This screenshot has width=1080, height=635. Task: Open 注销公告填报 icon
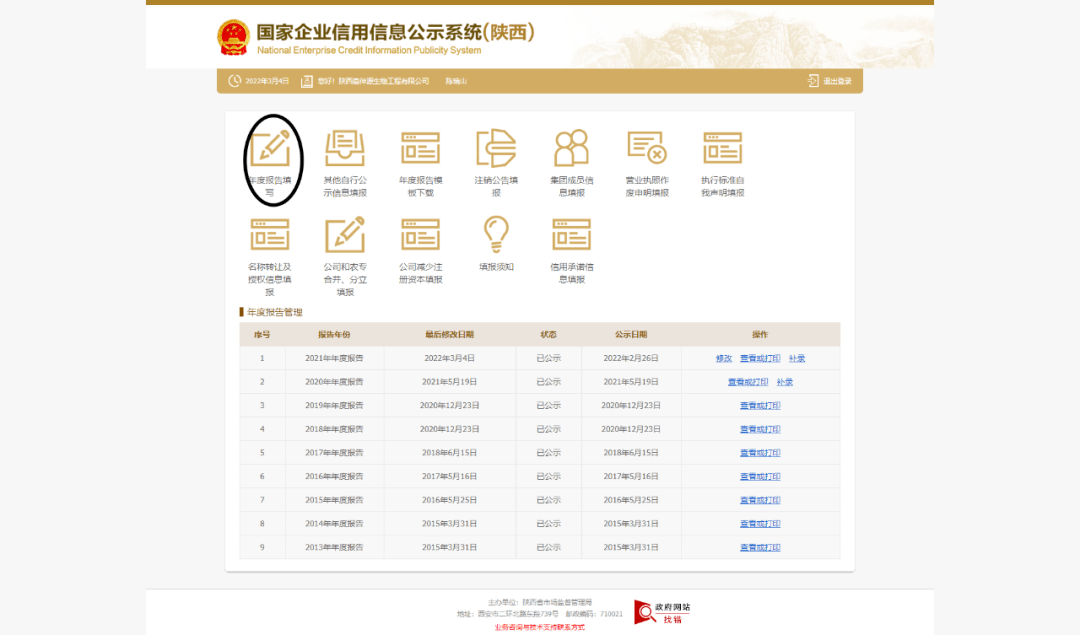point(496,147)
